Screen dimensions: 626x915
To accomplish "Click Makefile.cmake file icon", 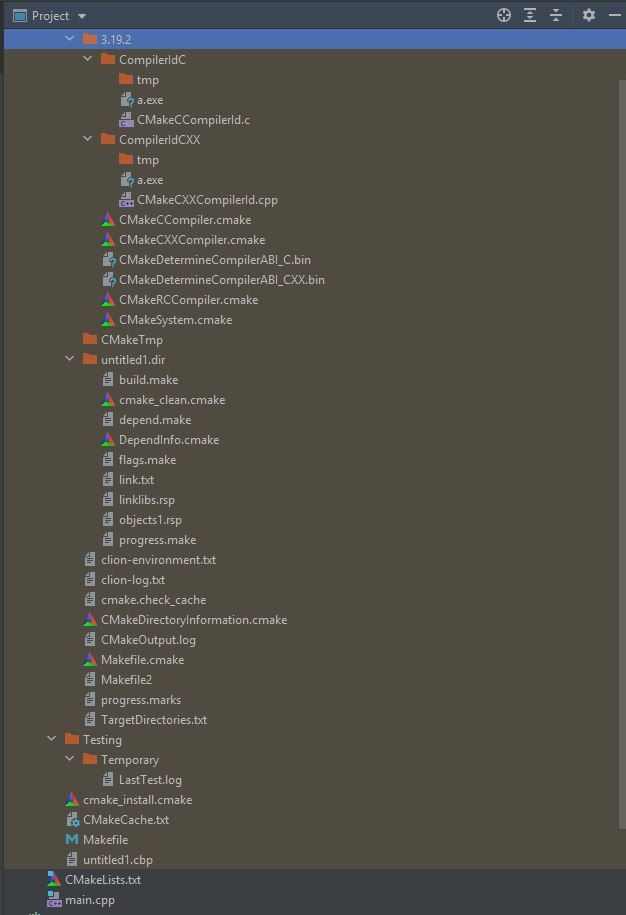I will pos(90,659).
